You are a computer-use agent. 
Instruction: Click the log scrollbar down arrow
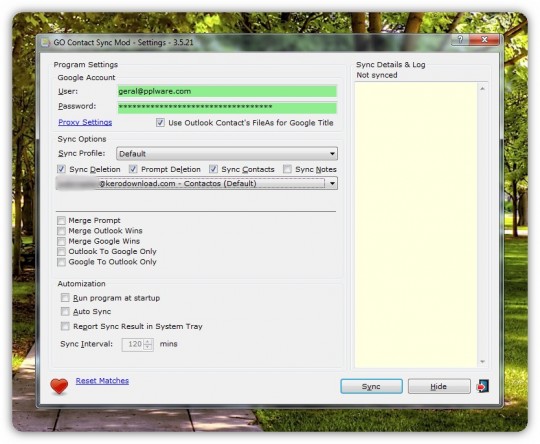click(482, 361)
